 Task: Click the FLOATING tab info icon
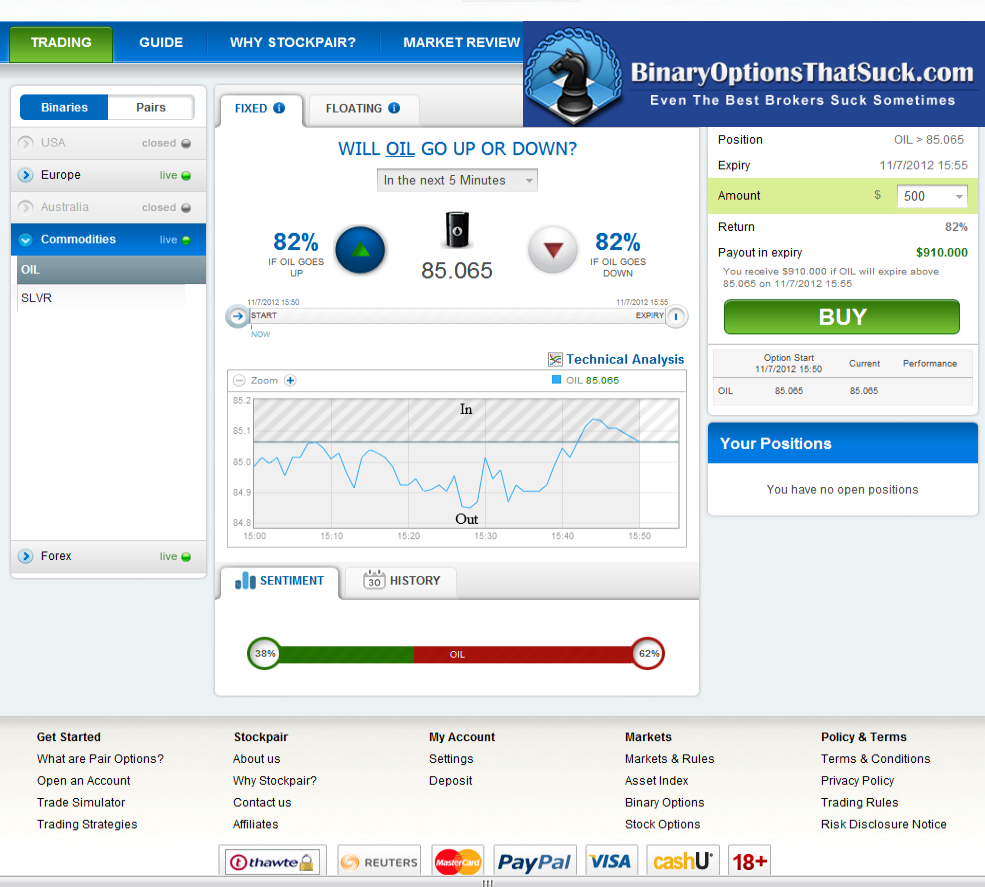click(x=394, y=108)
